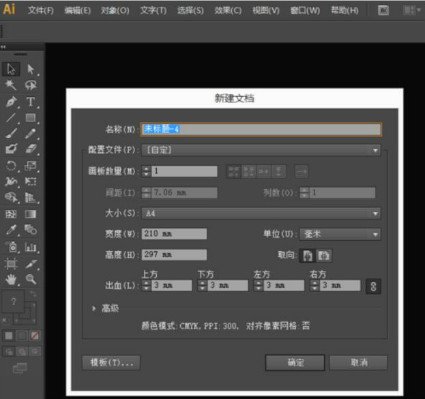425x399 pixels.
Task: Click the fill color box with question mark
Action: [x=13, y=301]
